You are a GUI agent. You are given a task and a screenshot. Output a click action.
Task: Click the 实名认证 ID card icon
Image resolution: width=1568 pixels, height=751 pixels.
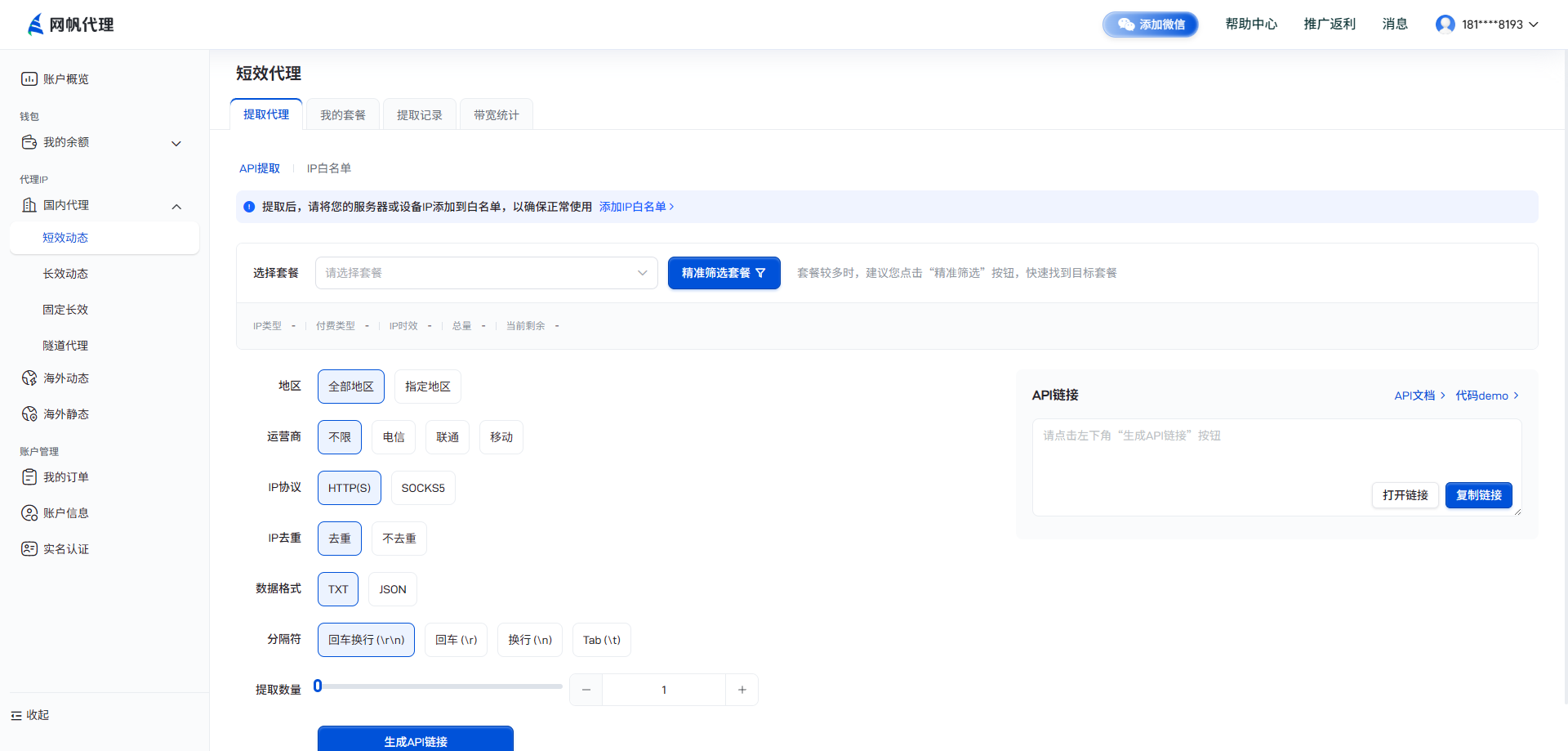tap(29, 549)
